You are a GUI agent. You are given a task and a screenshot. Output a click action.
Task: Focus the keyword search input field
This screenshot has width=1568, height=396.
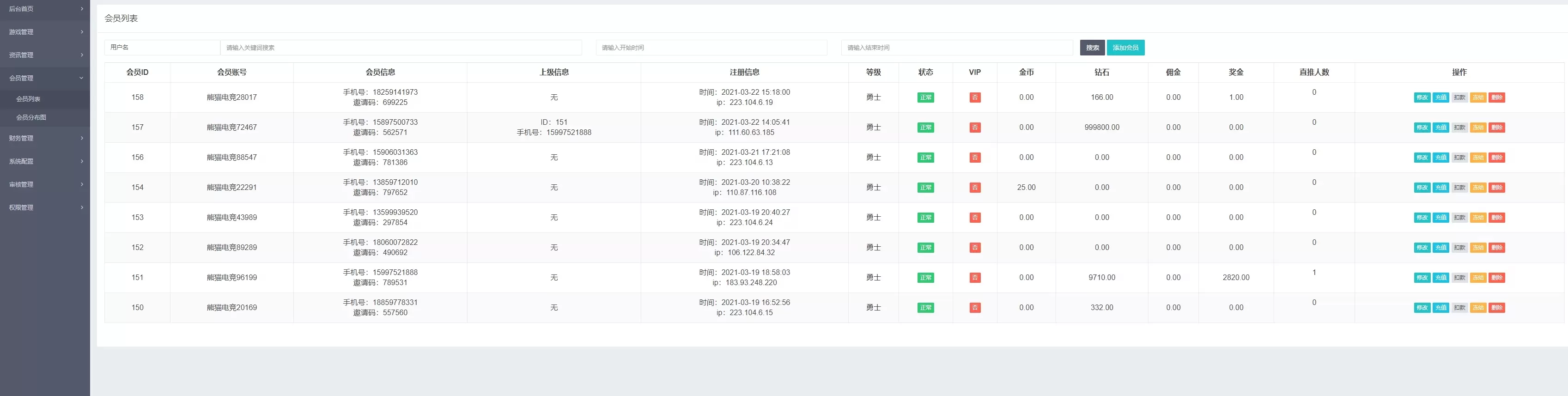pyautogui.click(x=401, y=48)
